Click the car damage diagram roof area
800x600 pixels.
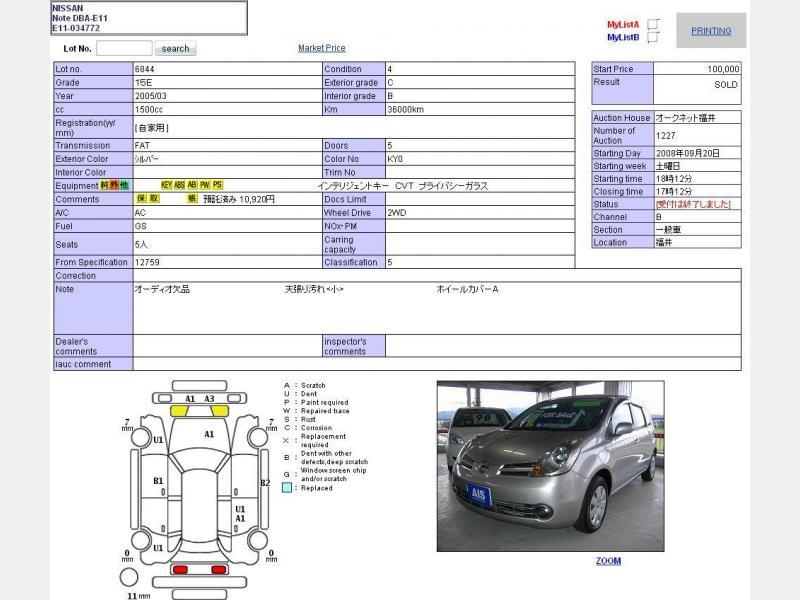click(x=199, y=505)
